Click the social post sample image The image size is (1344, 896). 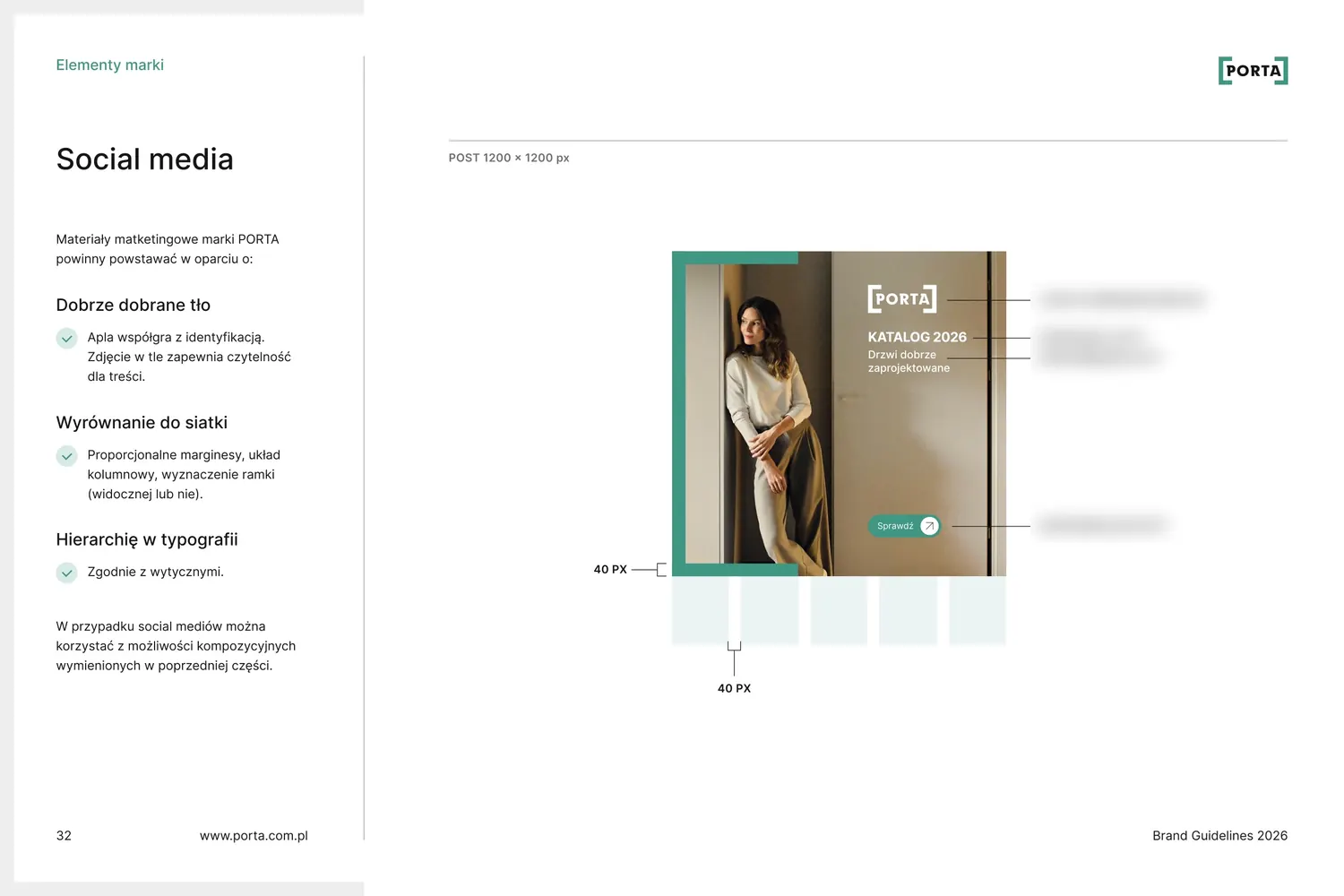pos(839,413)
